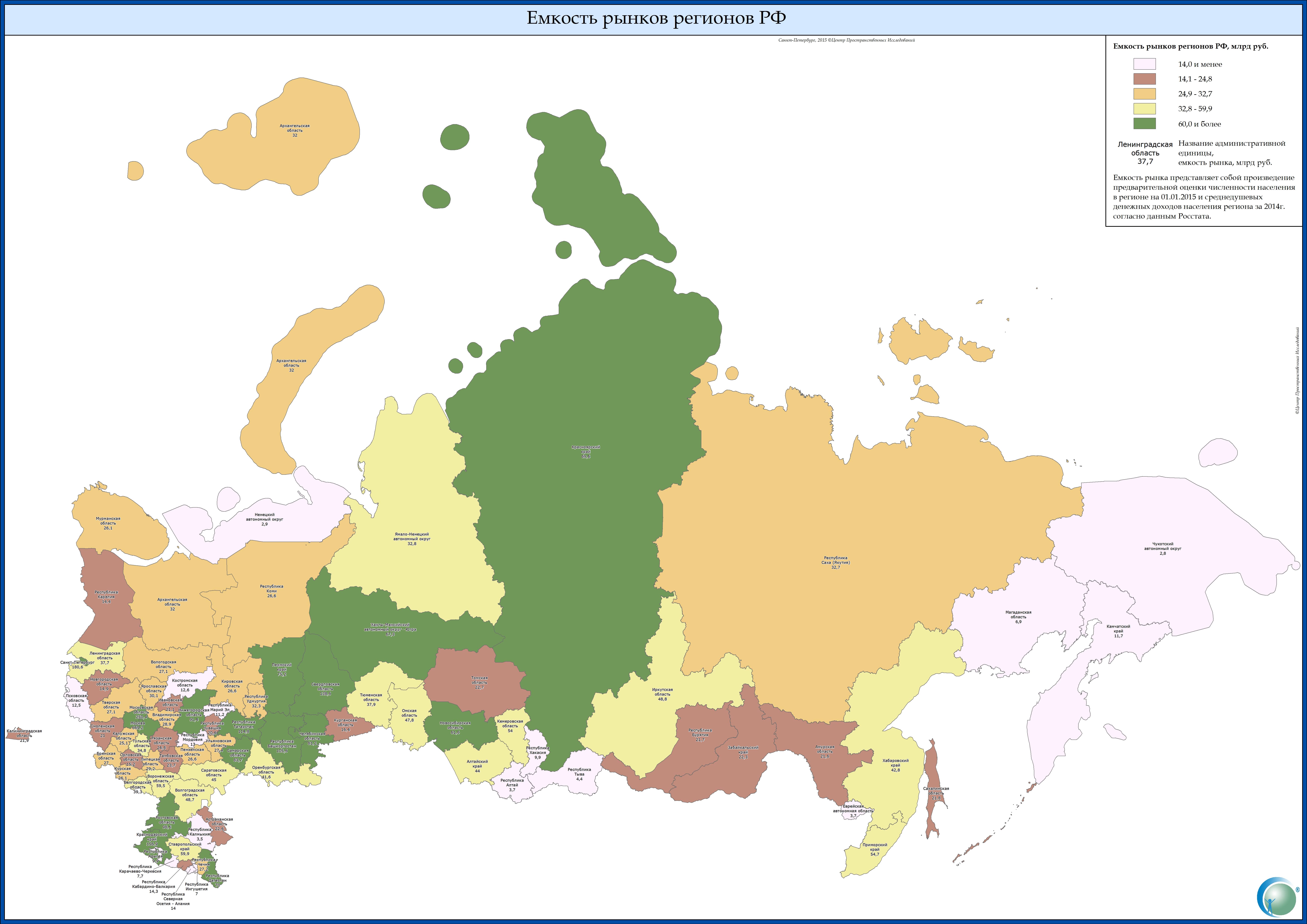
Task: Click the 'Республика Саха (Якутия) 32,7' label
Action: [836, 563]
